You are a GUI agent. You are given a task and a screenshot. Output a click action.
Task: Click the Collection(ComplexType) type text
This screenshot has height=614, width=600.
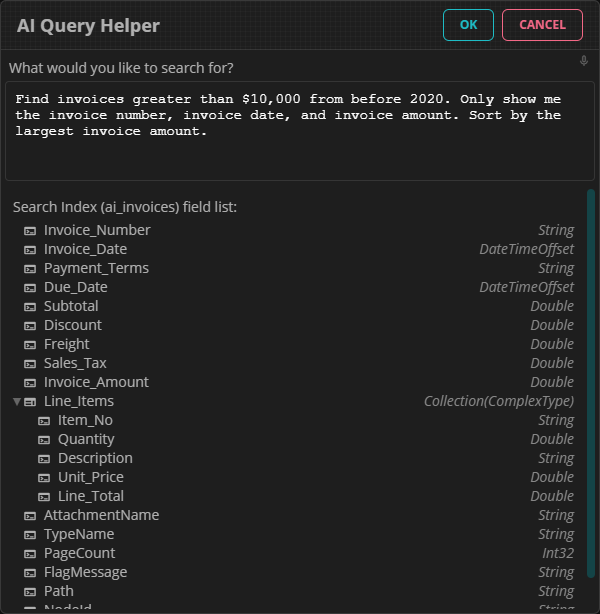[x=499, y=401]
